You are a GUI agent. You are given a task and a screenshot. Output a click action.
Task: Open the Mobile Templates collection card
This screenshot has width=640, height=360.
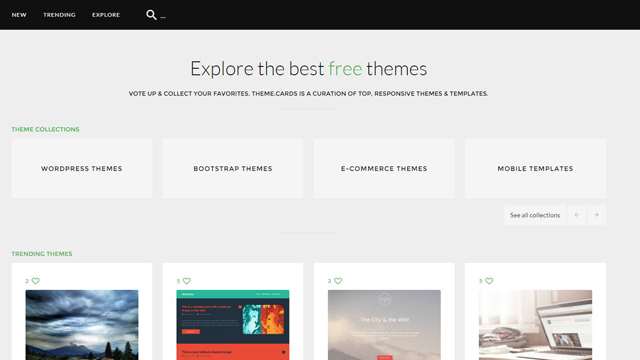point(535,169)
